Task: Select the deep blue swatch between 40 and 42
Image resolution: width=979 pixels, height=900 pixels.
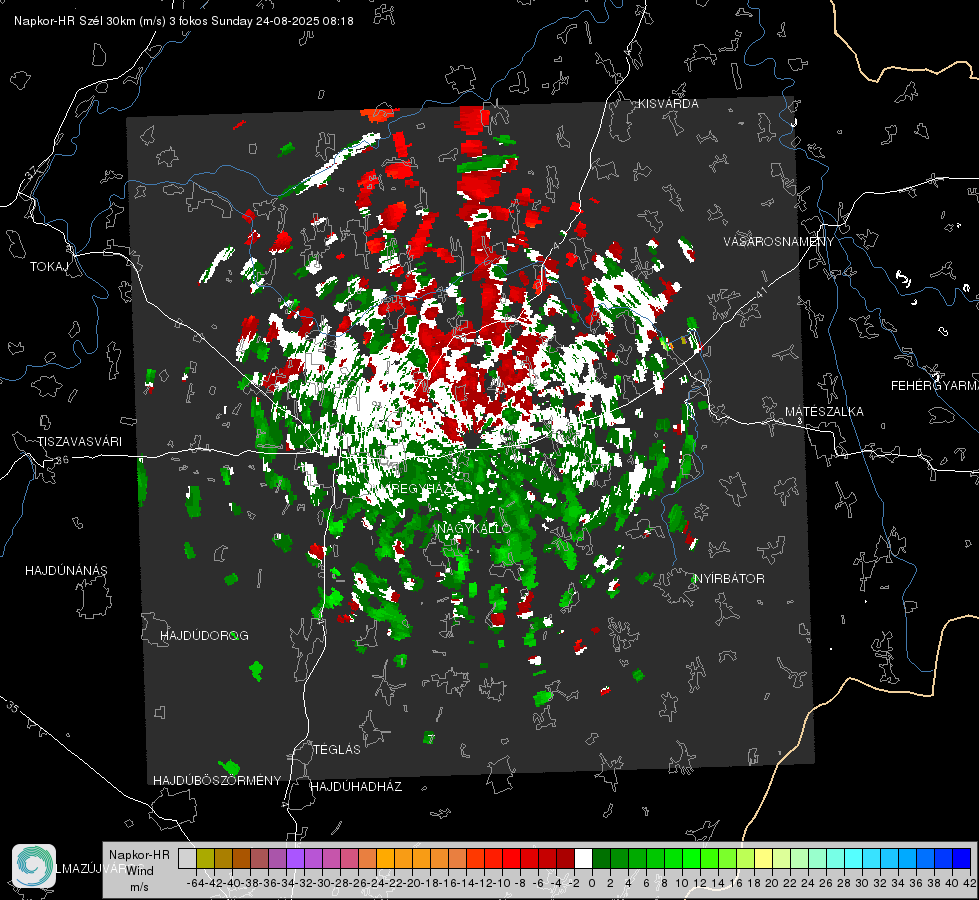Action: pos(961,858)
